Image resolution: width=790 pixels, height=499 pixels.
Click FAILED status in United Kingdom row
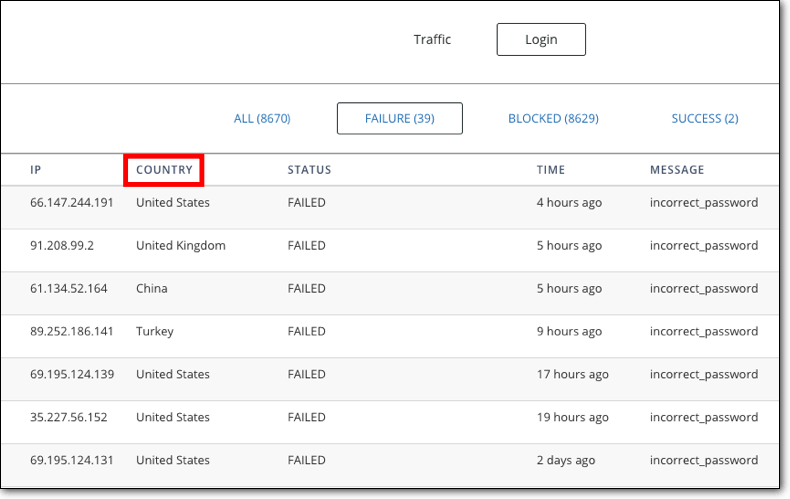(x=306, y=245)
